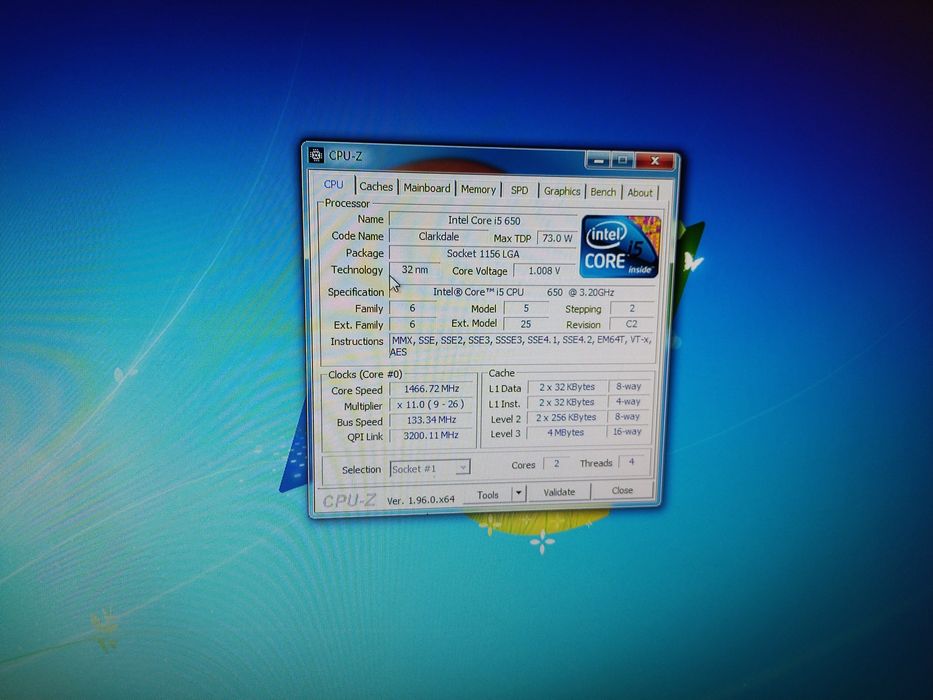Click the Multiplier value 'x 11.0 (9 - 26)'
The image size is (933, 700).
431,404
